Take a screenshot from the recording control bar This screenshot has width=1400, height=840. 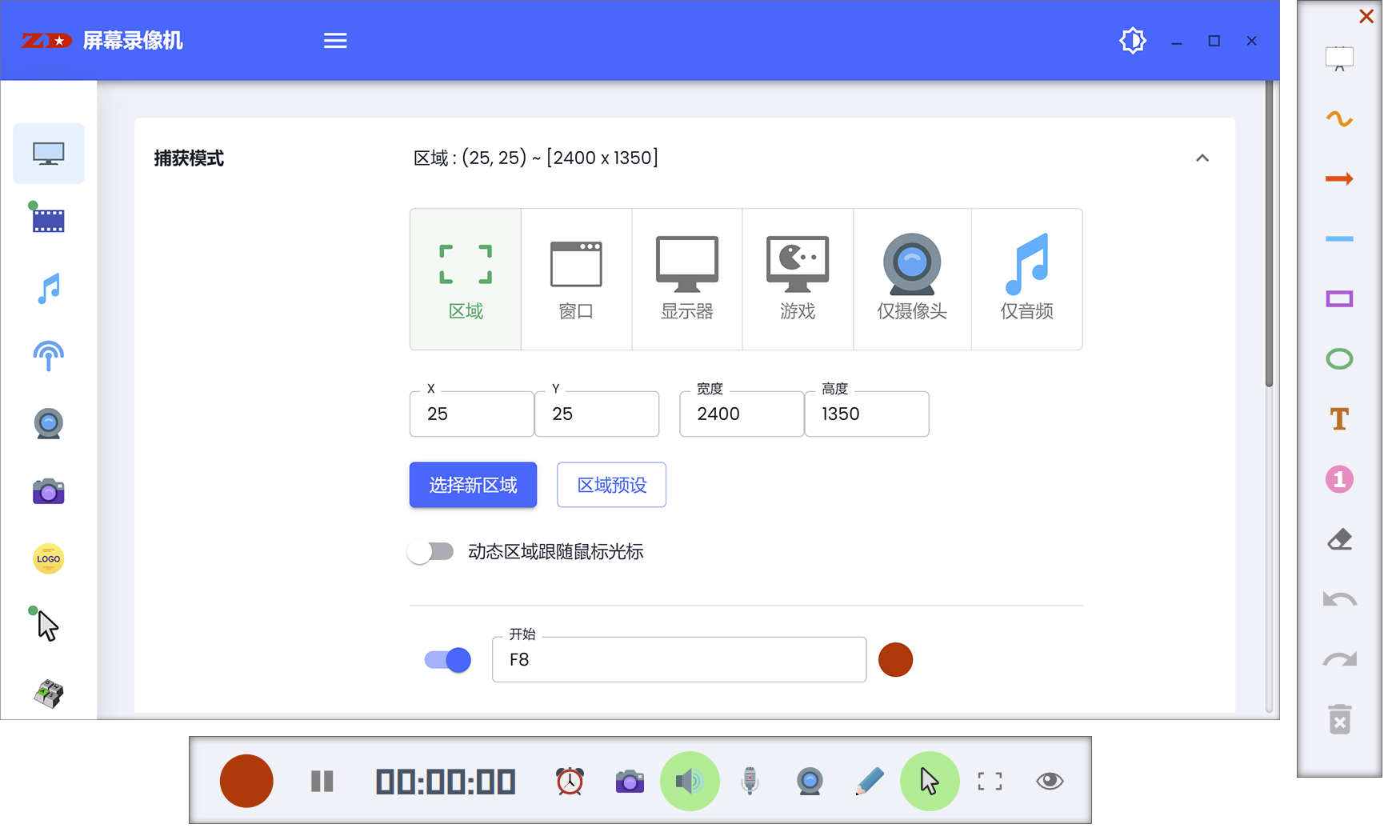(x=630, y=781)
